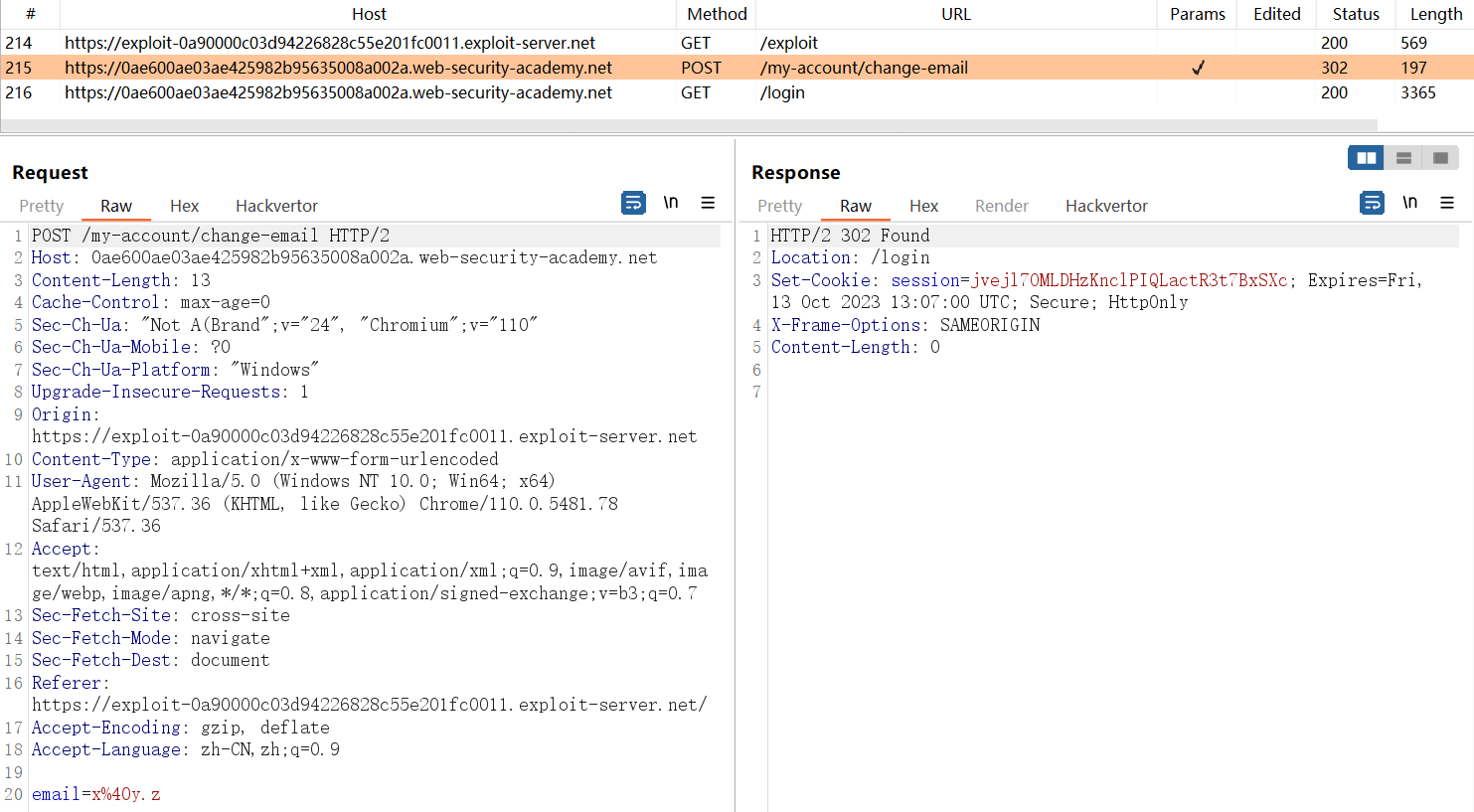1474x812 pixels.
Task: Select history row 214 GET /exploit
Action: coord(398,43)
